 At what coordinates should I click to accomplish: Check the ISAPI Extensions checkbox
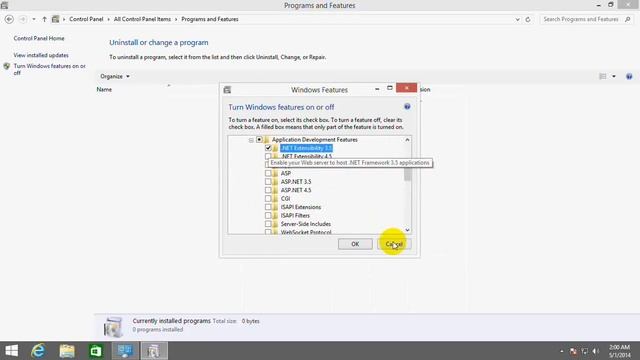[x=268, y=207]
